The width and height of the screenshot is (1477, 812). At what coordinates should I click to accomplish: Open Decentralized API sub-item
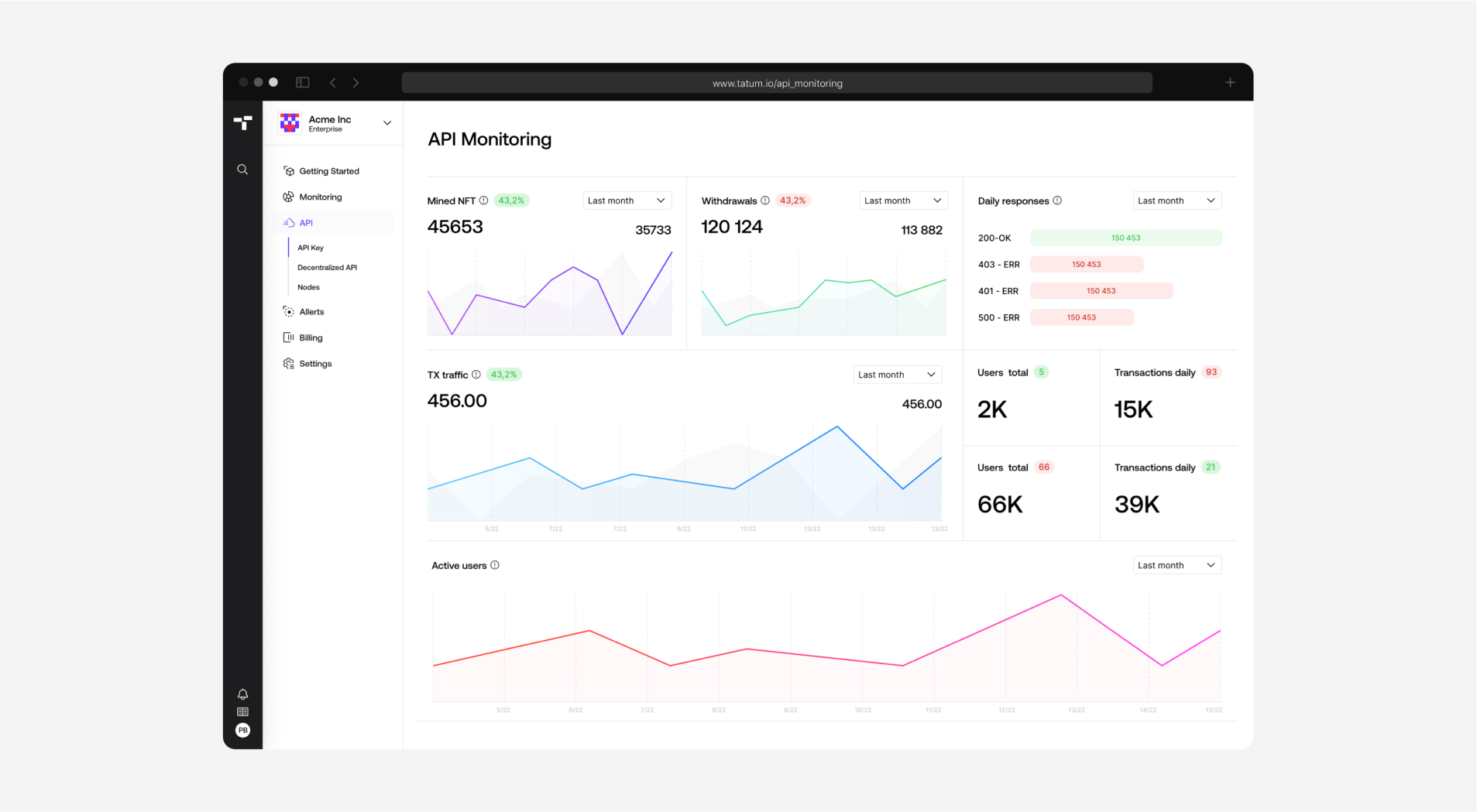pos(327,268)
